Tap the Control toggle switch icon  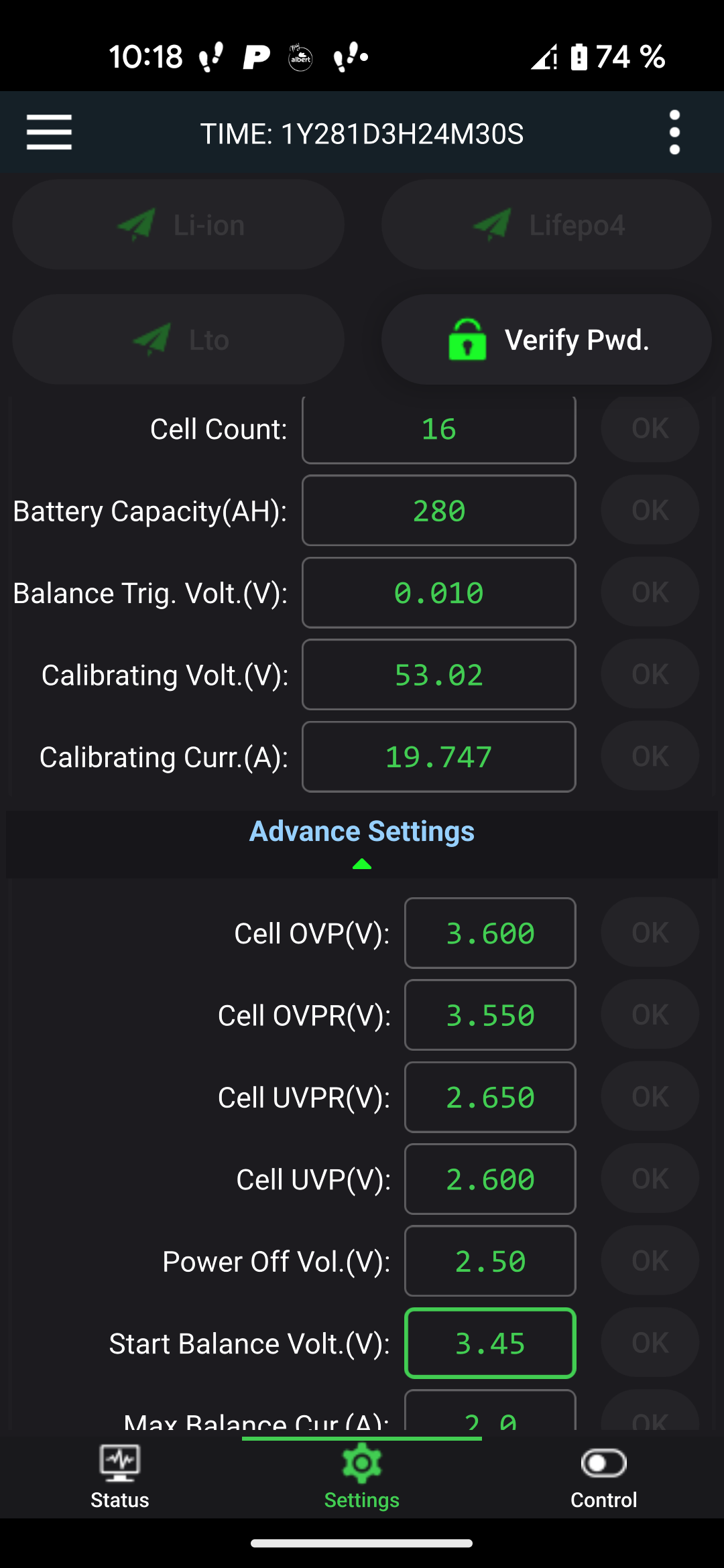[603, 1463]
